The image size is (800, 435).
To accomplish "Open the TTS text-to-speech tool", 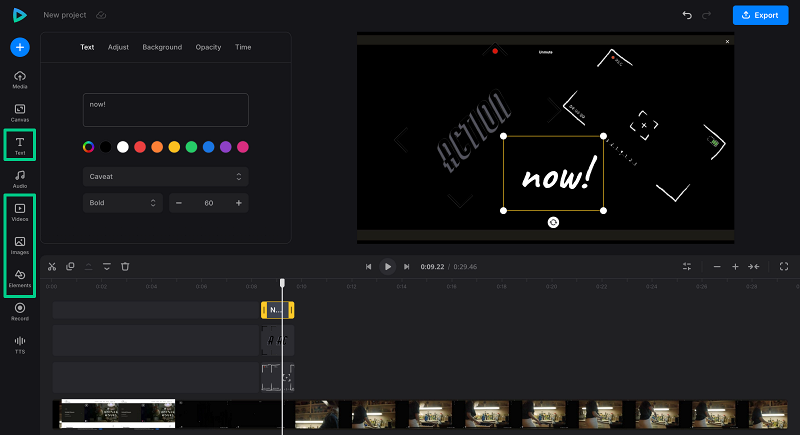I will tap(19, 344).
